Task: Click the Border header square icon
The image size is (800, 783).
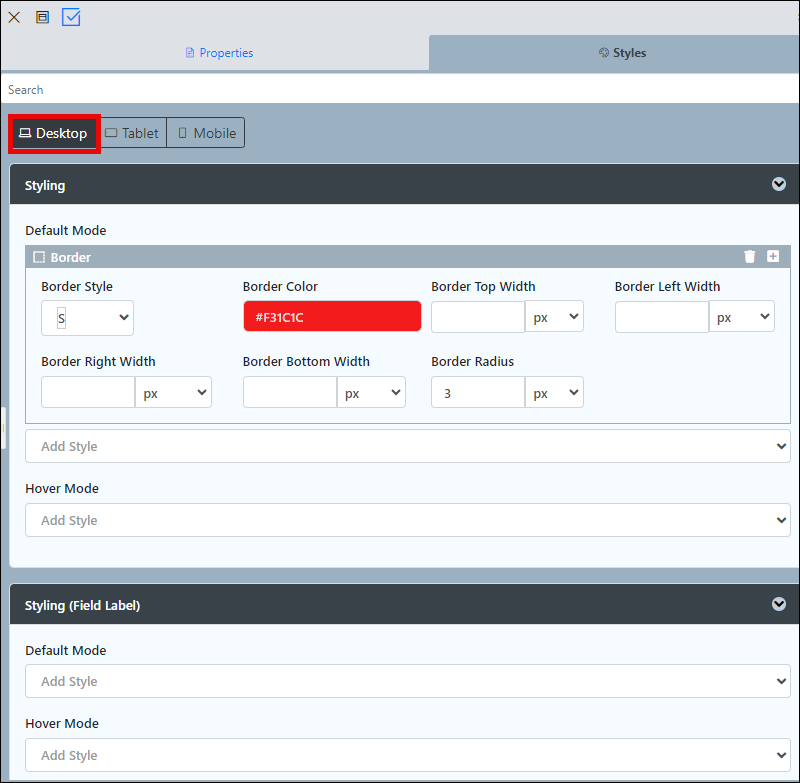Action: point(39,257)
